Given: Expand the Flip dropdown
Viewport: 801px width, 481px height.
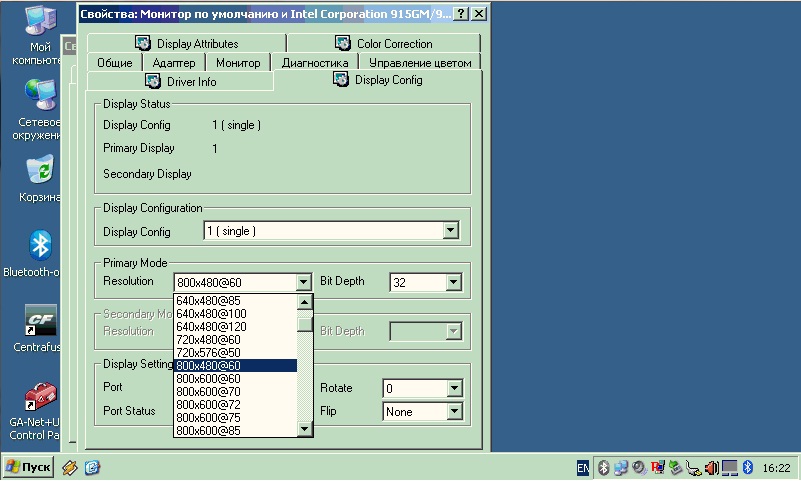Looking at the screenshot, I should pyautogui.click(x=453, y=412).
